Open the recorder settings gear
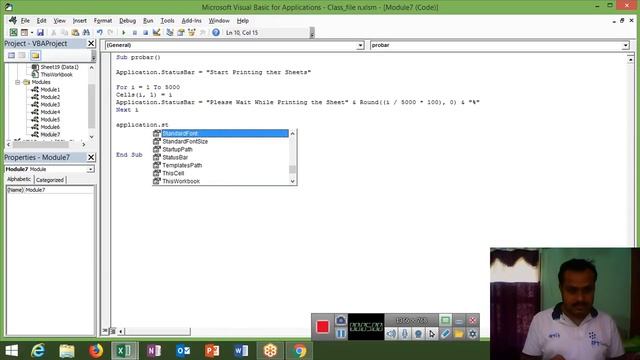 point(472,333)
